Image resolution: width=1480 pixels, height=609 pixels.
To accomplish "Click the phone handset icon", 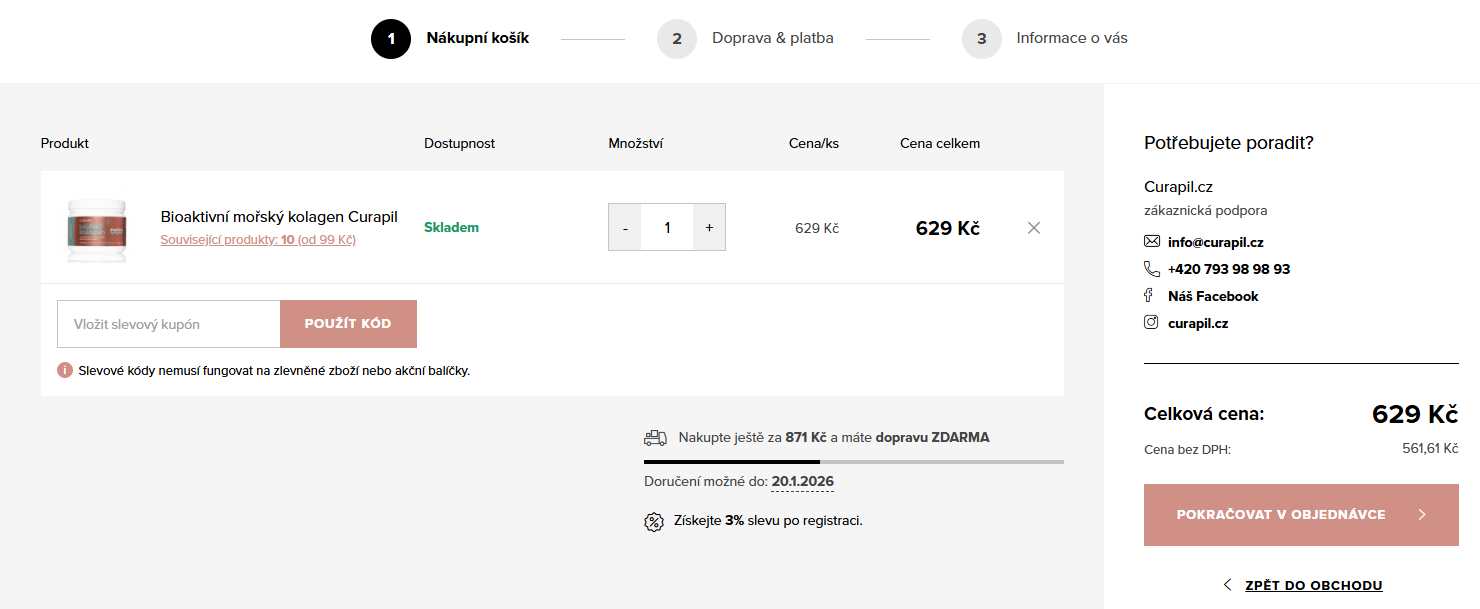I will point(1152,269).
